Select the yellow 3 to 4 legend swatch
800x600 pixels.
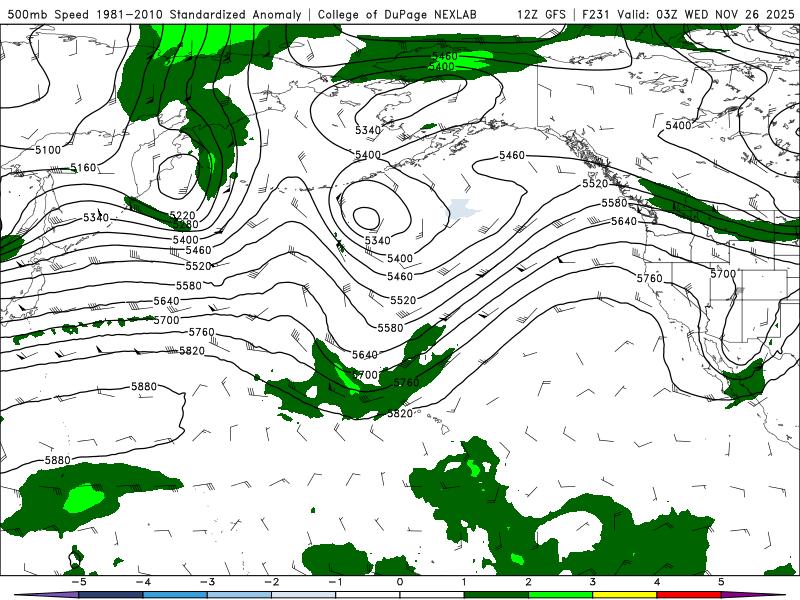click(625, 595)
